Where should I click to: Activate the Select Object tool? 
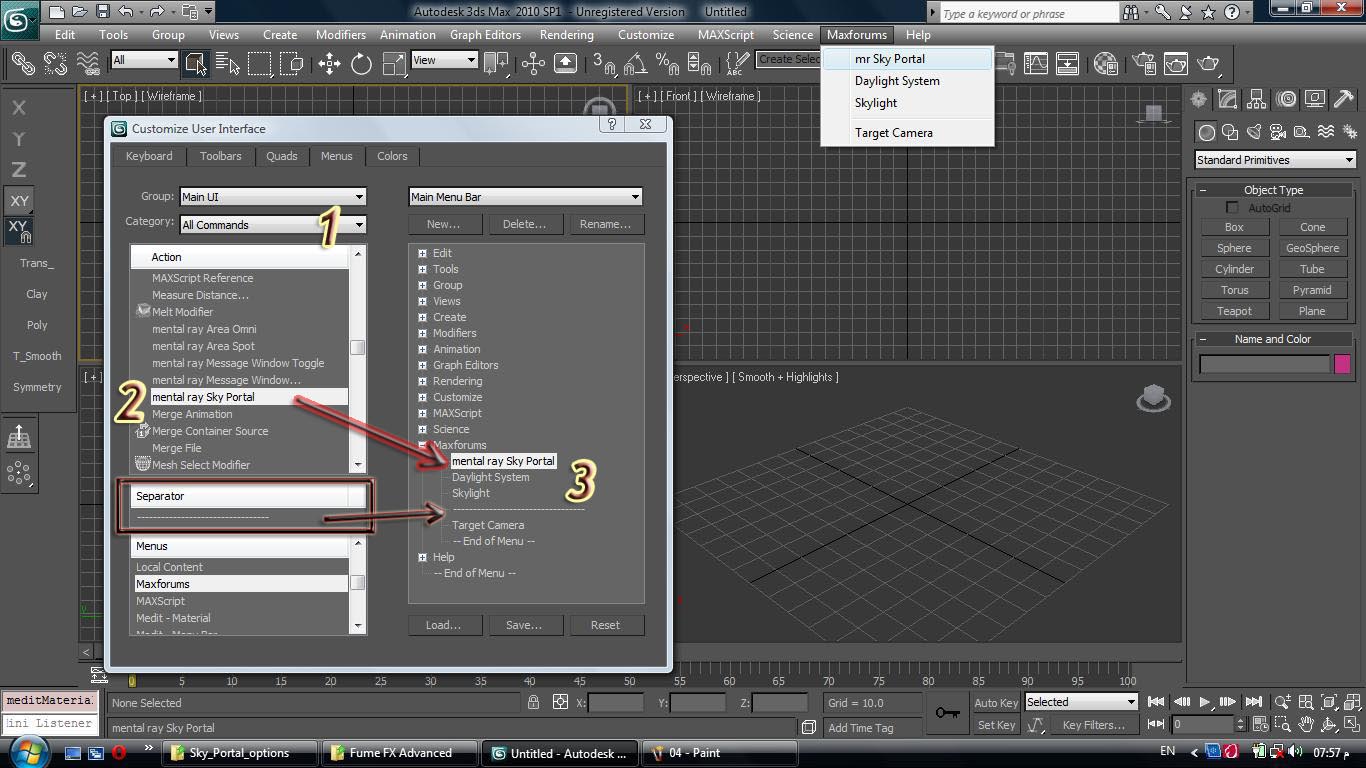pyautogui.click(x=195, y=63)
